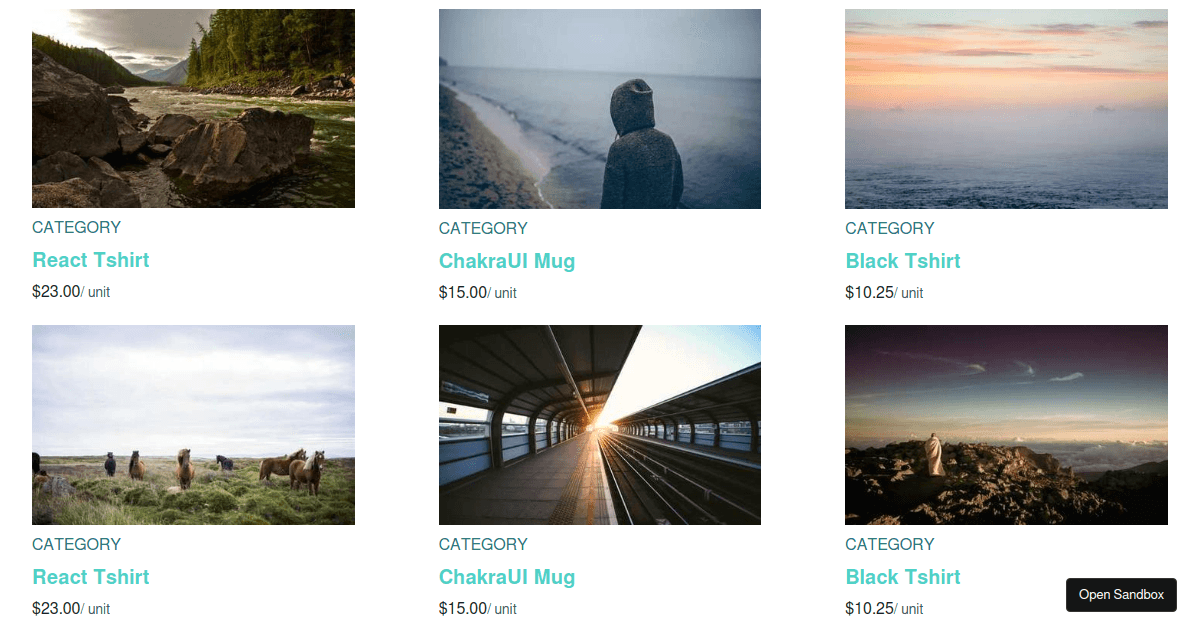1200x630 pixels.
Task: Select CATEGORY label under train station photo
Action: [483, 544]
